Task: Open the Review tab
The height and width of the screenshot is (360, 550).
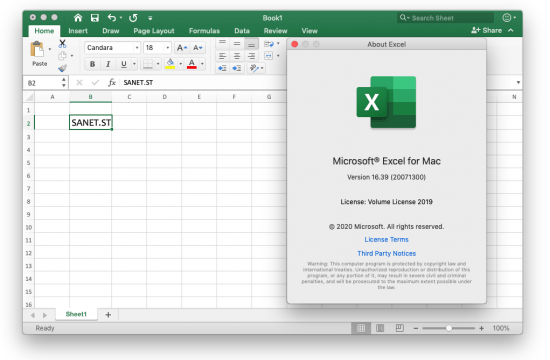Action: click(x=276, y=31)
